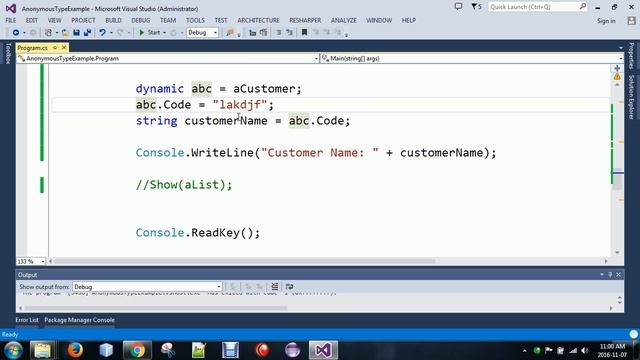This screenshot has height=360, width=640.
Task: Open the TOOLS menu
Action: click(195, 20)
